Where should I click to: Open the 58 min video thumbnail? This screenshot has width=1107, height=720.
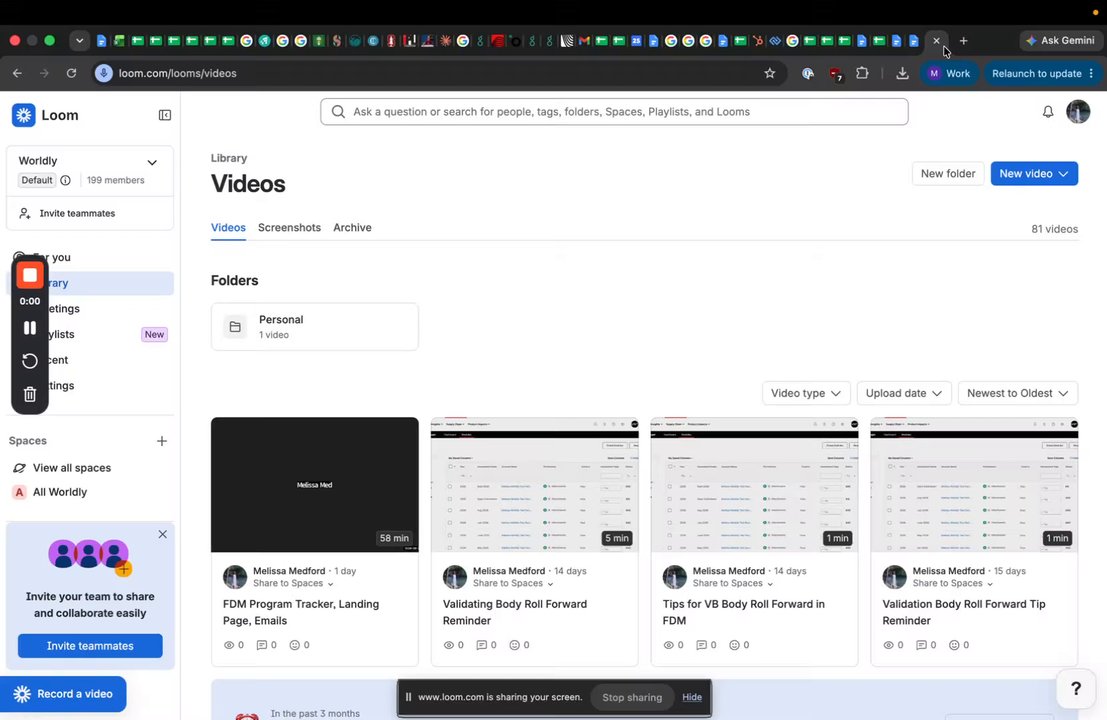(314, 484)
